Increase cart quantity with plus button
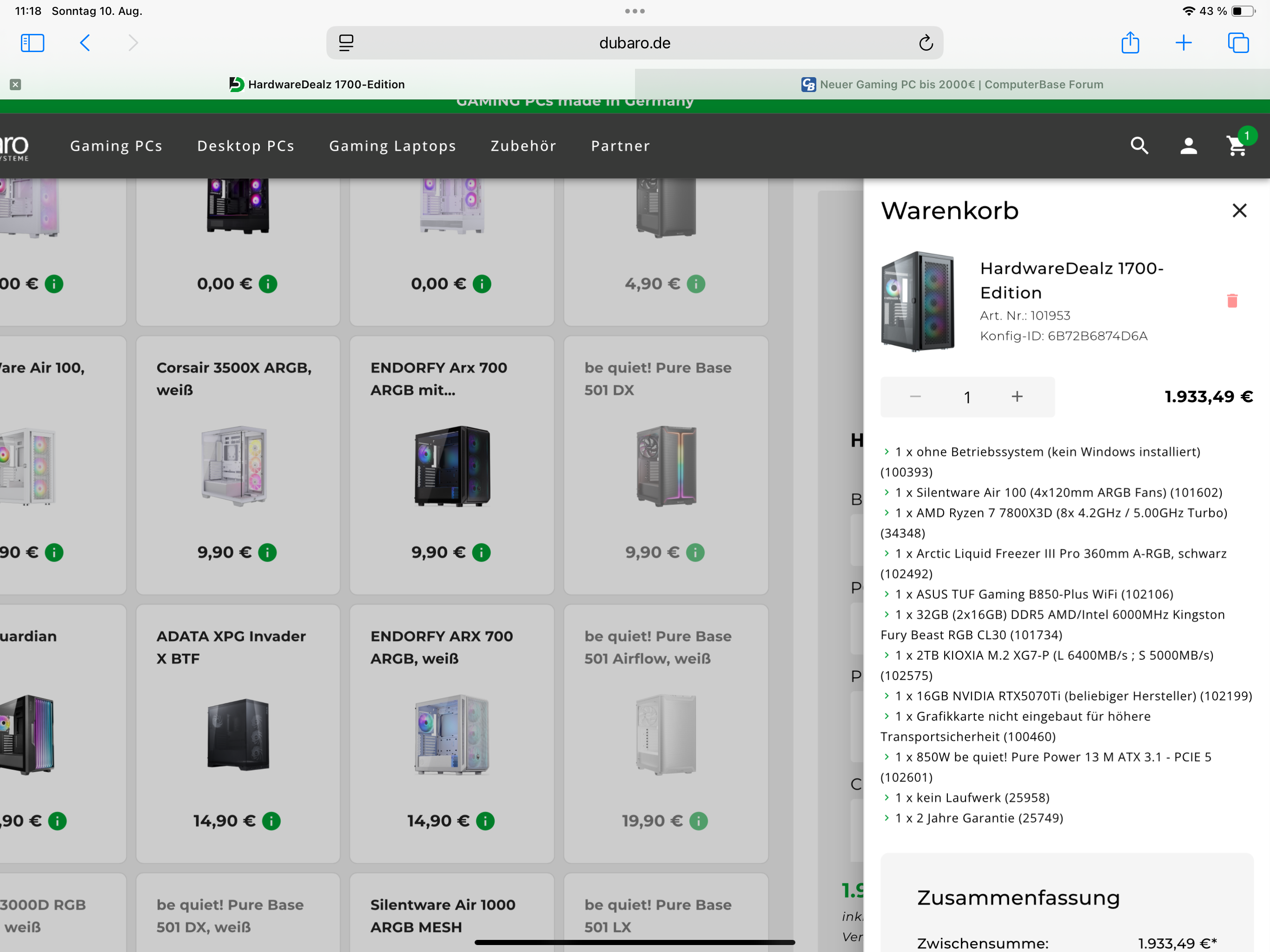The height and width of the screenshot is (952, 1270). click(1017, 397)
